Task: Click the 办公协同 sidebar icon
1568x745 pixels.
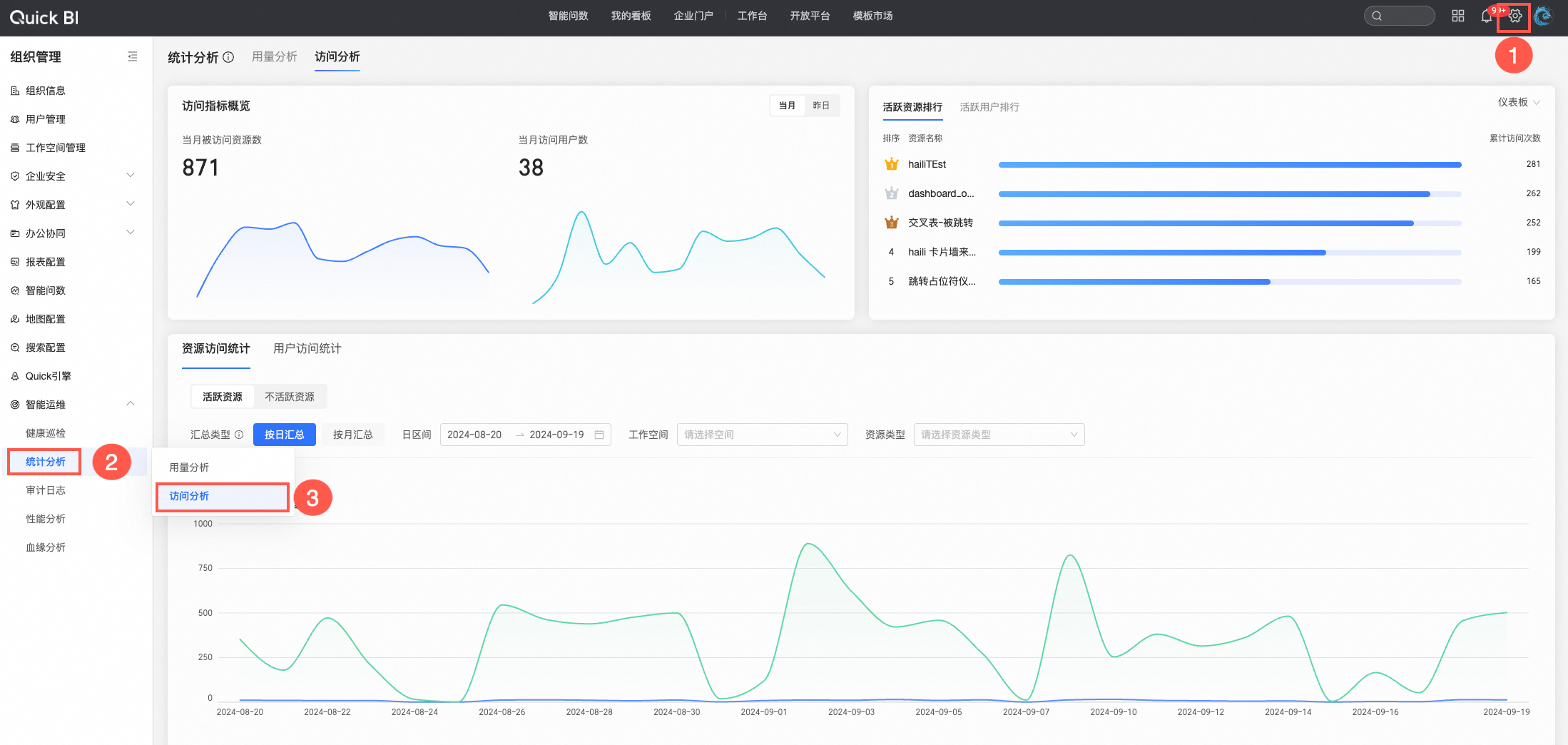Action: (x=15, y=233)
